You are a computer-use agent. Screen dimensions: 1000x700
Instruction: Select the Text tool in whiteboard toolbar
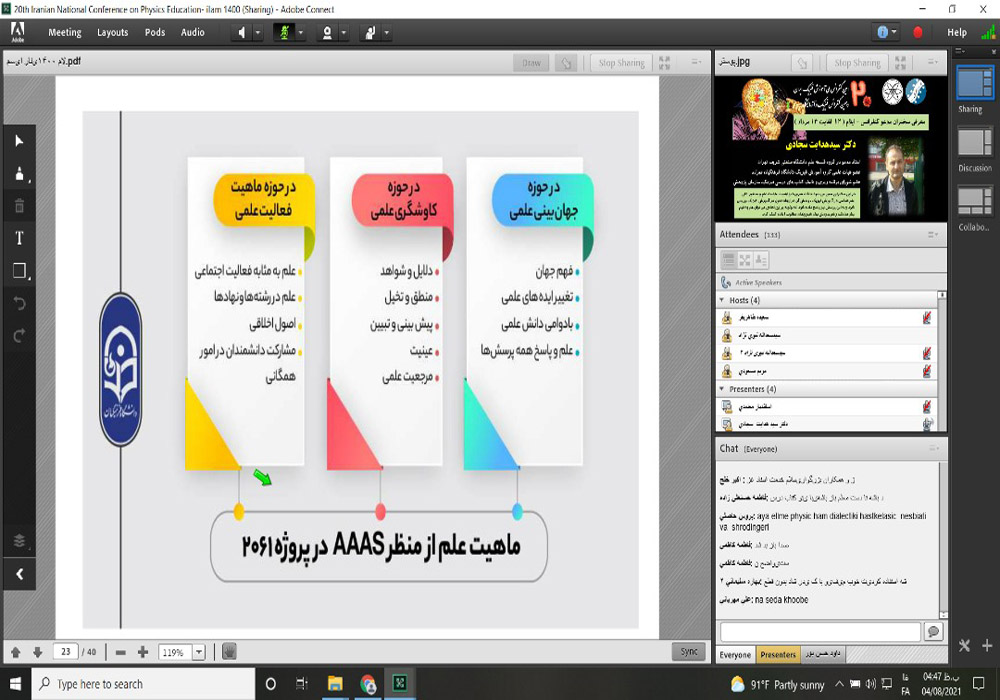(x=18, y=238)
